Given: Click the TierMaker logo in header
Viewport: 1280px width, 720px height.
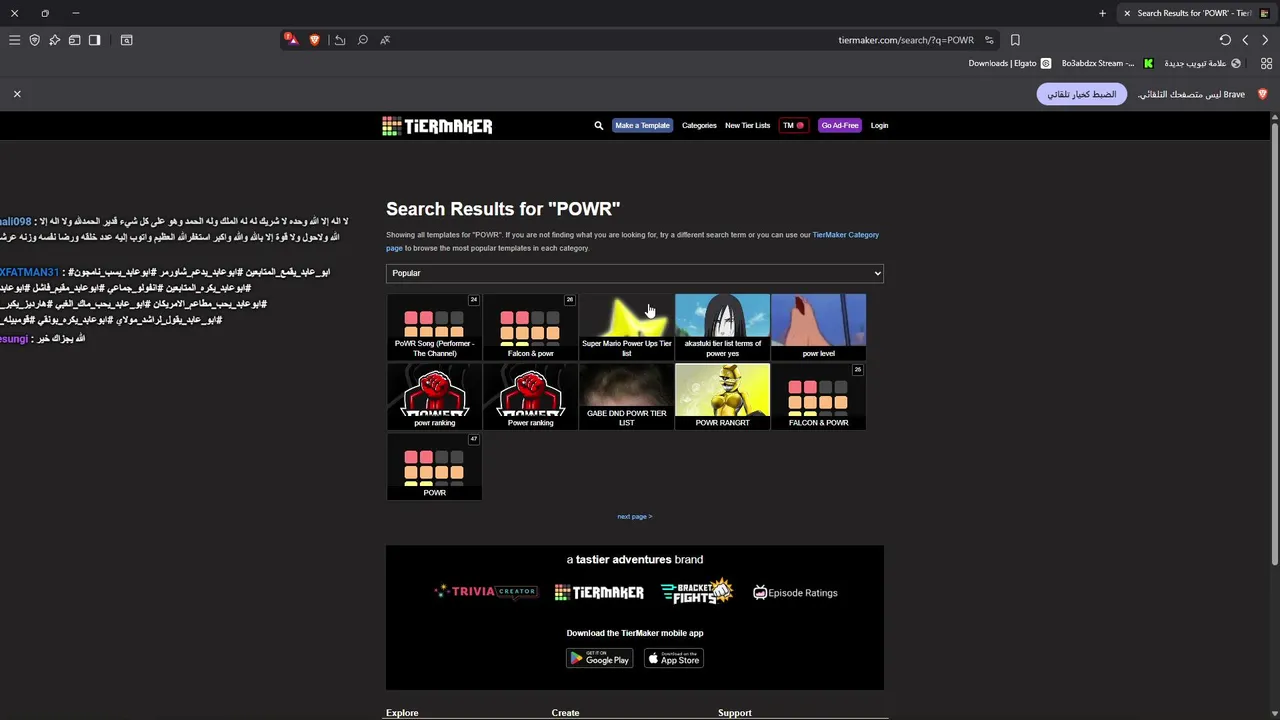Looking at the screenshot, I should [437, 125].
